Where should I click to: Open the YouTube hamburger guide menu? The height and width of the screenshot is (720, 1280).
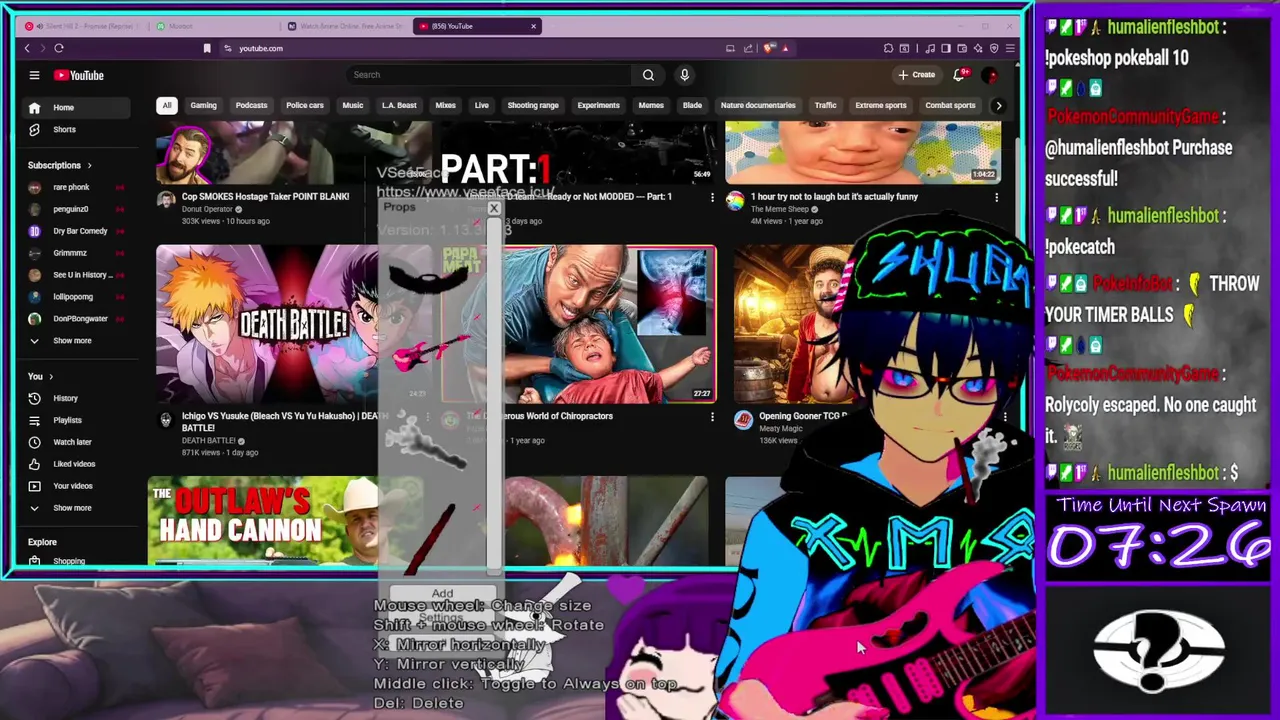coord(34,75)
